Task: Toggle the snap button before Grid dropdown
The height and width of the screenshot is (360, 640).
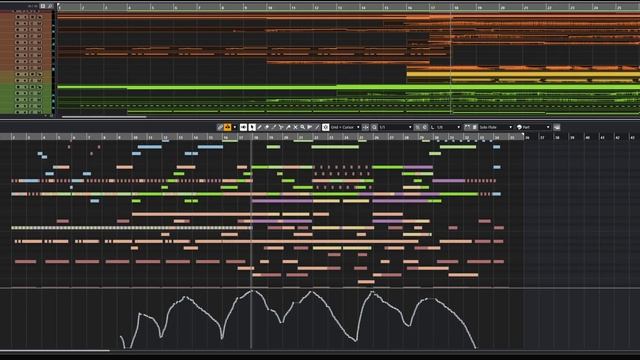Action: tap(326, 127)
